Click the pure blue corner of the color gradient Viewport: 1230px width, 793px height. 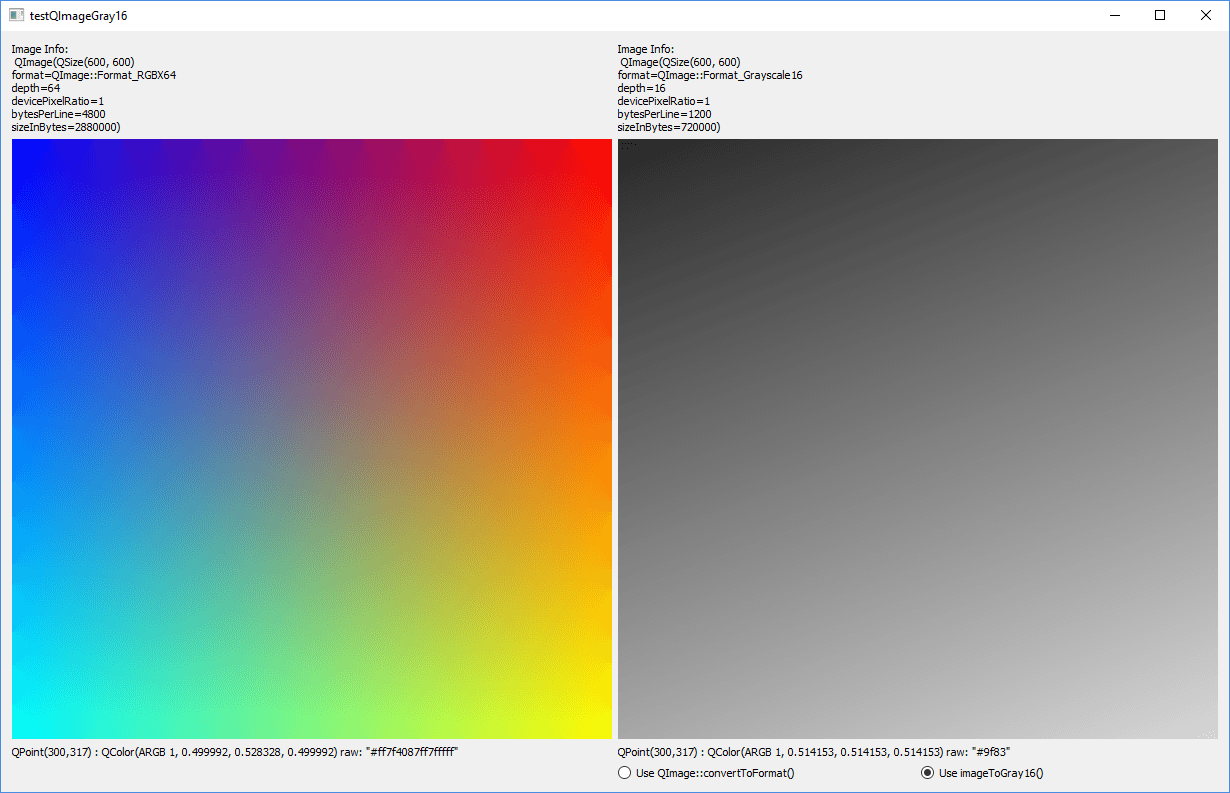click(18, 146)
